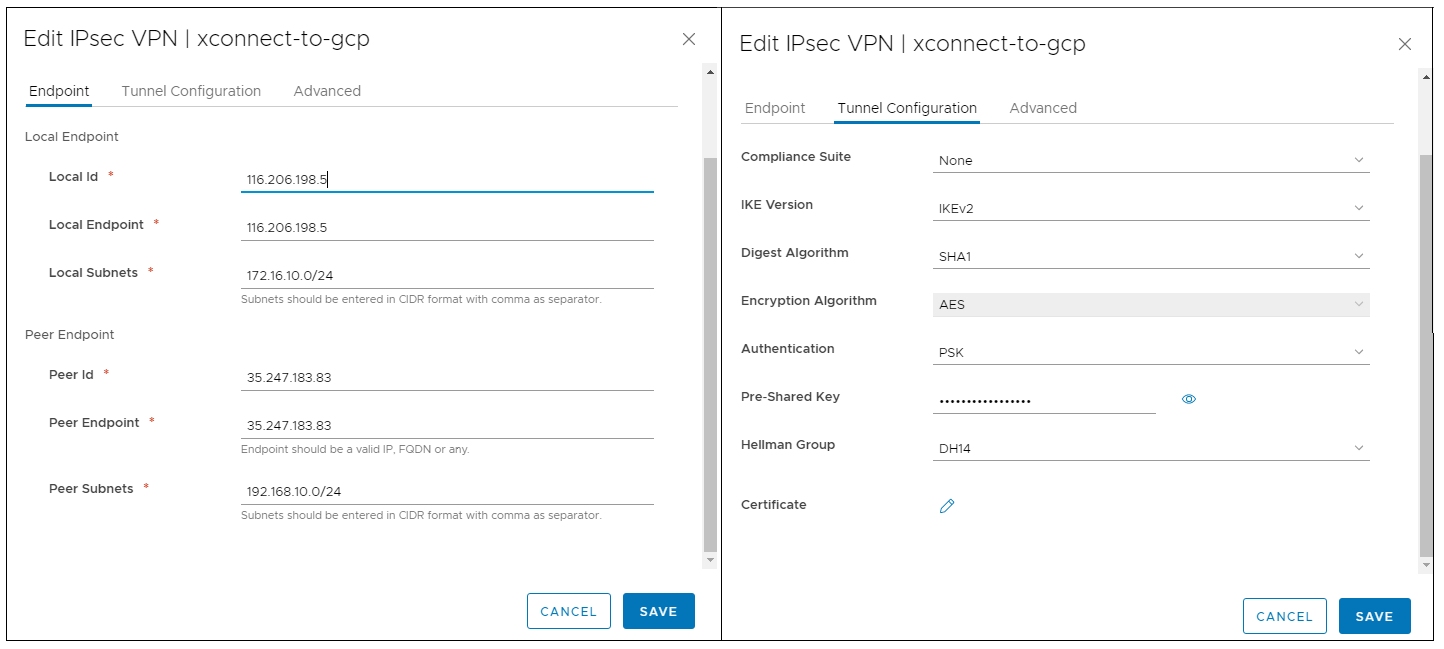Screen dimensions: 1444x649
Task: Click the right dialog scroll down arrow
Action: pyautogui.click(x=1426, y=566)
